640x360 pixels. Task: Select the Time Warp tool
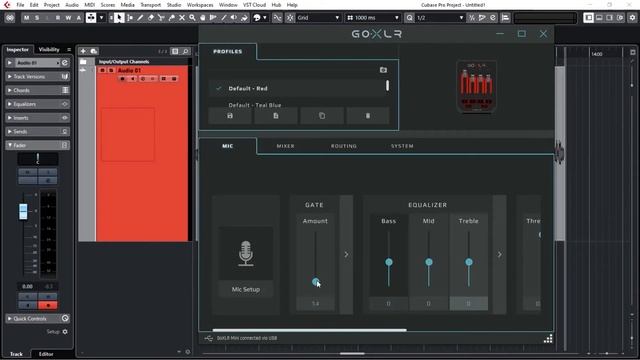(x=213, y=18)
